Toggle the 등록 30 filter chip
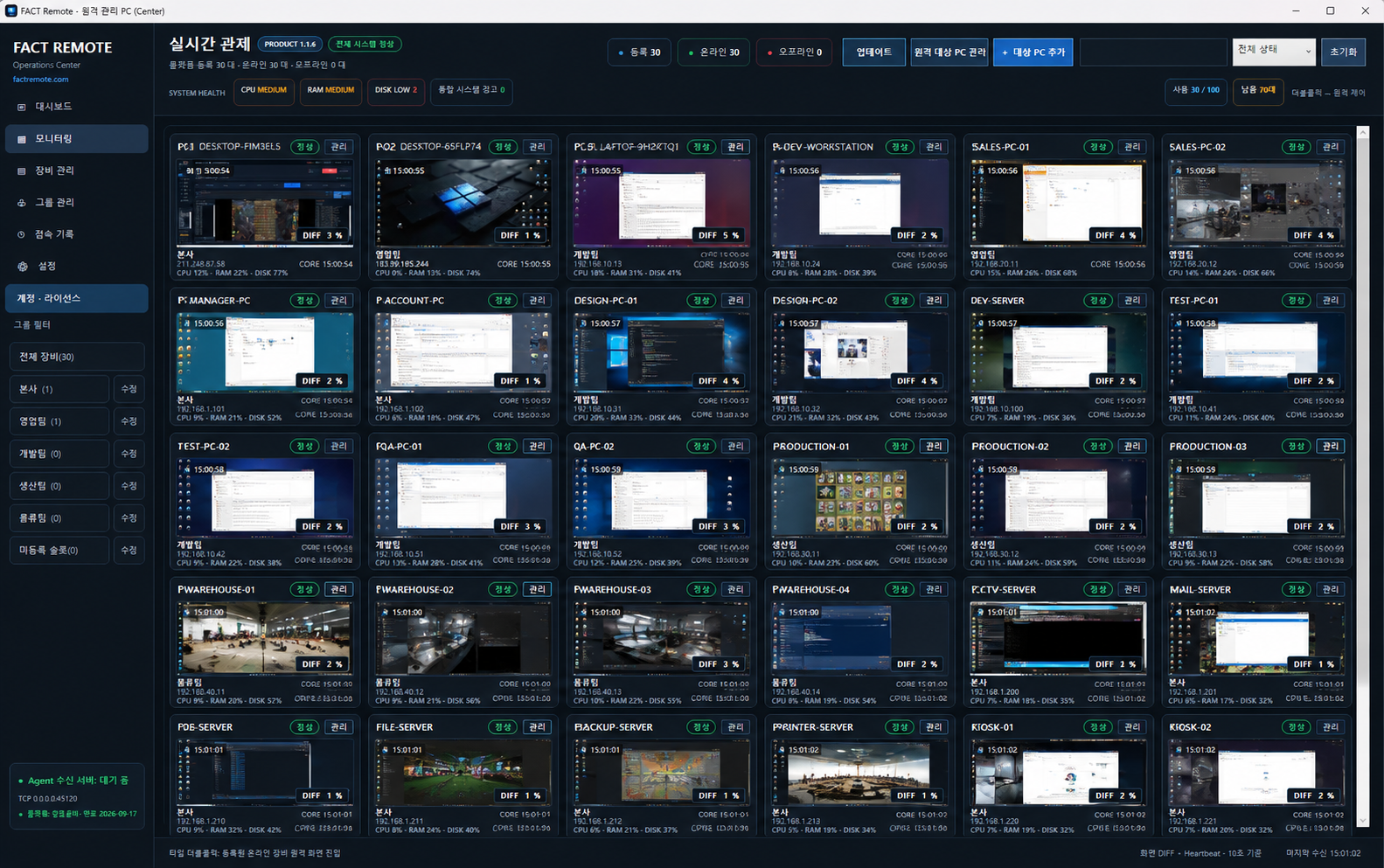Viewport: 1384px width, 868px height. [639, 52]
